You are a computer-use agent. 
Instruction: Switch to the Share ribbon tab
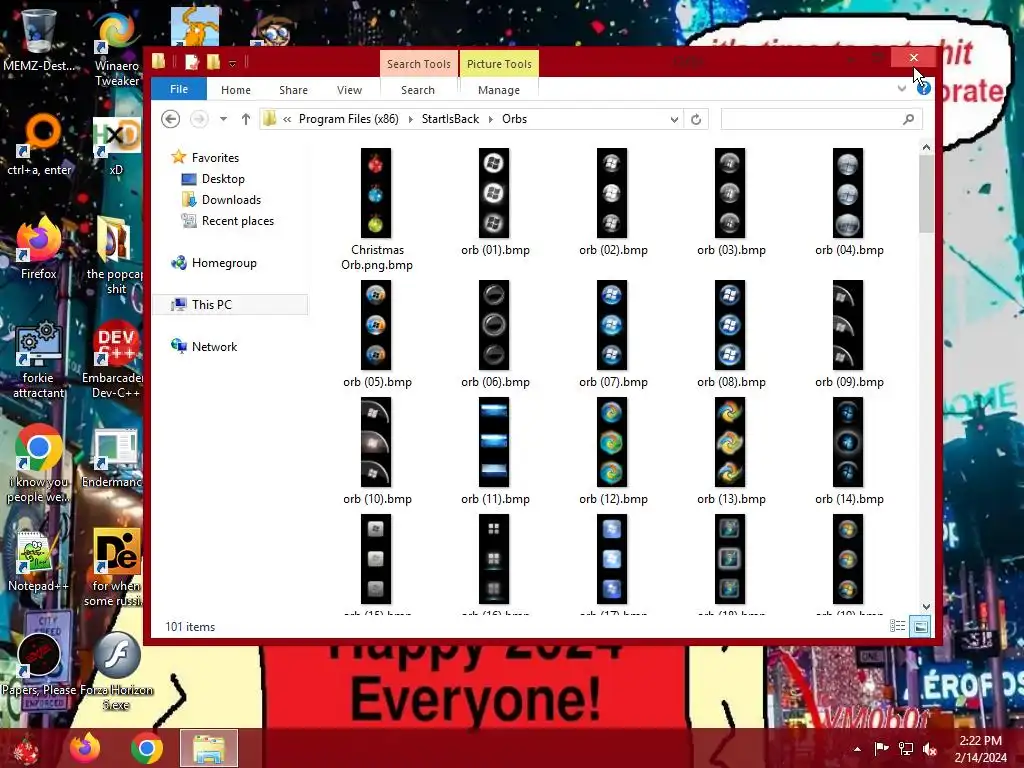[293, 89]
